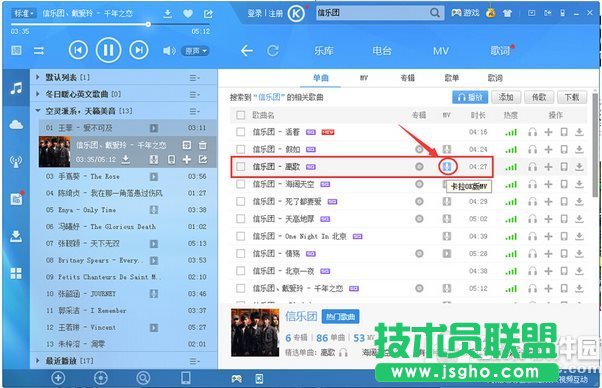This screenshot has width=602, height=388.
Task: Tick the checkbox for 信乐团 - 北京一夜
Action: [241, 271]
